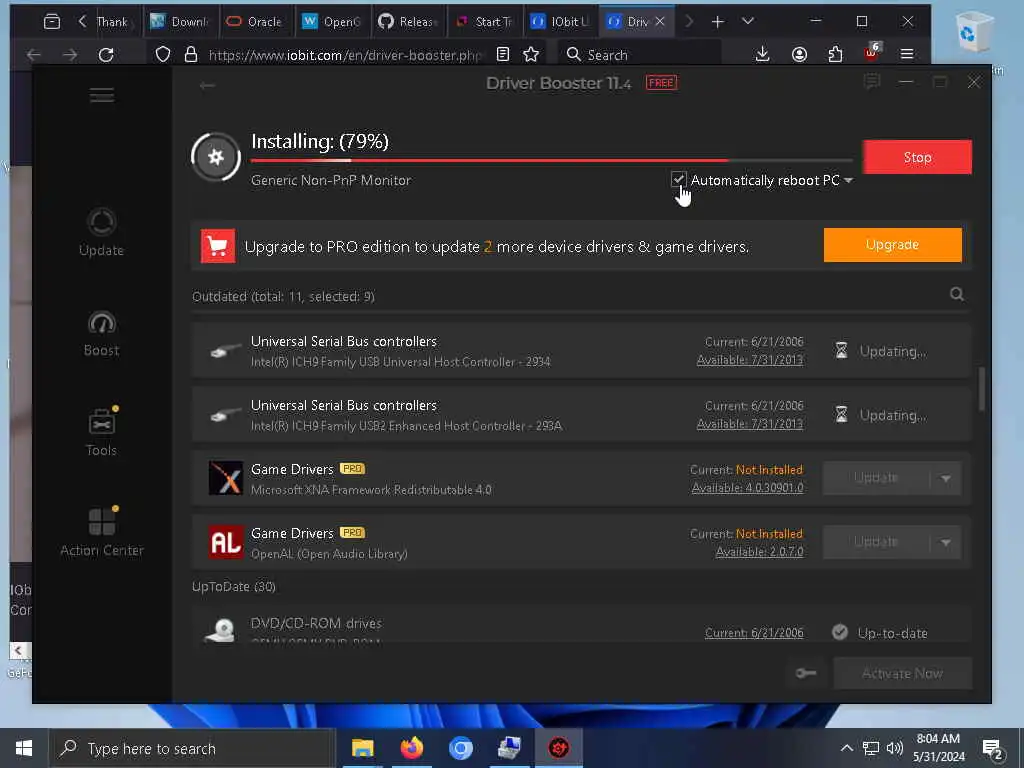The image size is (1024, 768).
Task: Click the shopping cart upgrade icon
Action: (217, 246)
